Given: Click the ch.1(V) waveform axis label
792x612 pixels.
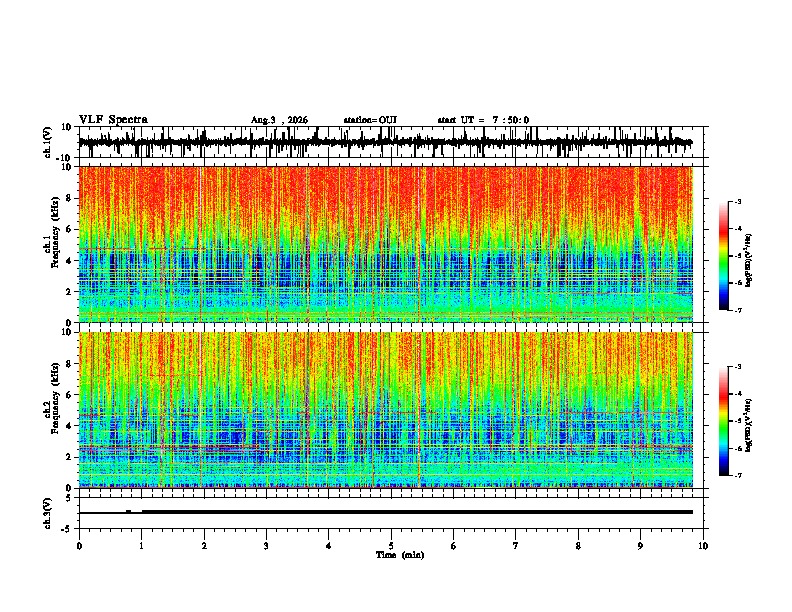Looking at the screenshot, I should point(48,142).
